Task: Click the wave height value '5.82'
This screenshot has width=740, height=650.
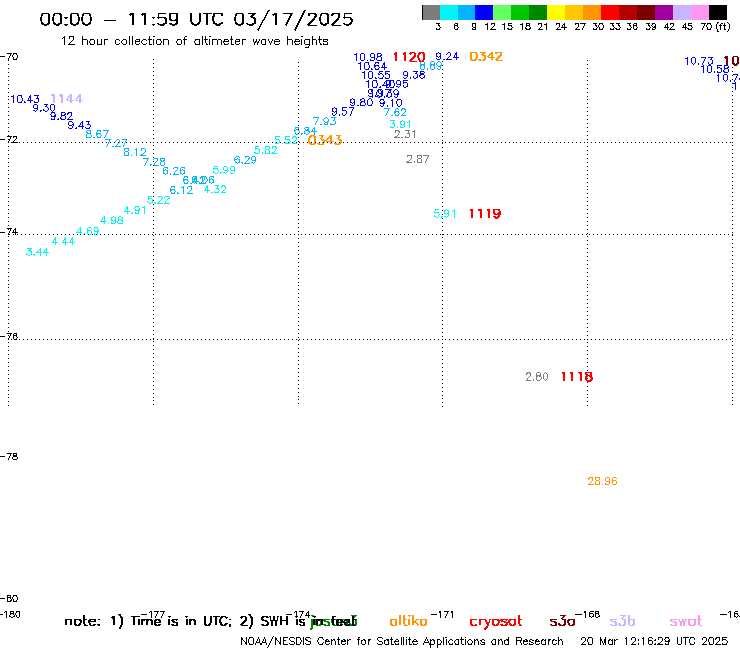Action: (266, 150)
